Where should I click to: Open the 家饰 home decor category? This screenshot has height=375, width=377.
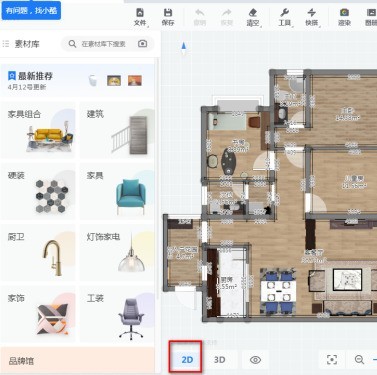tap(38, 314)
